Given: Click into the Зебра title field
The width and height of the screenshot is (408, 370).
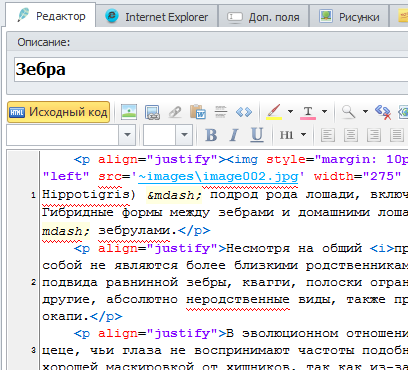Looking at the screenshot, I should click(211, 69).
